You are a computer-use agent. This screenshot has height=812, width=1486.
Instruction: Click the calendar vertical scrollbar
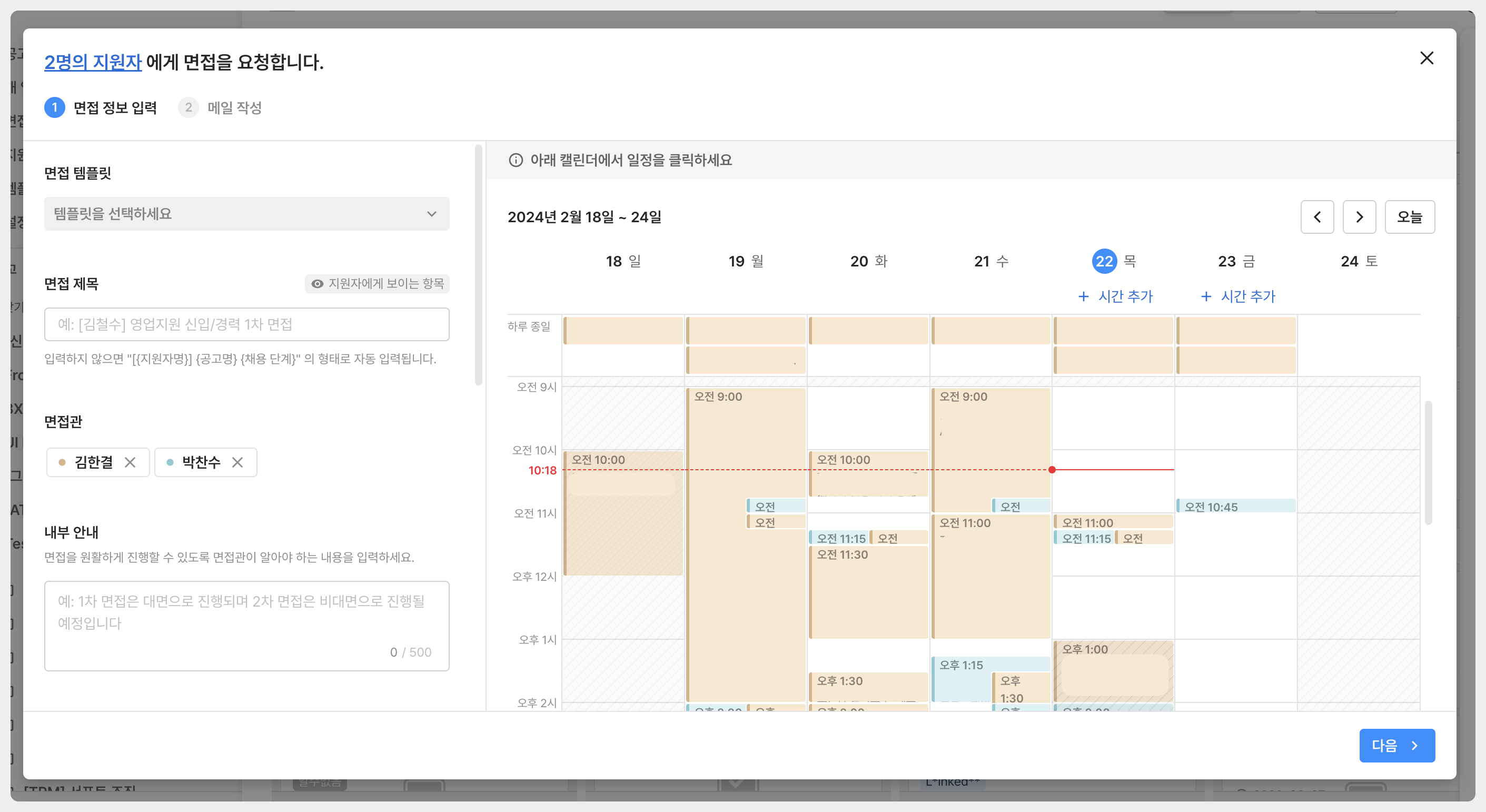pos(1428,461)
